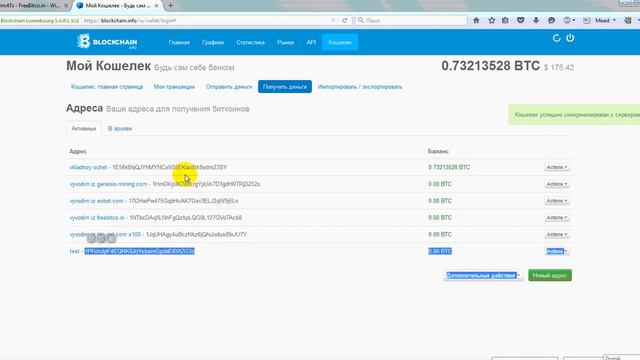
Task: Click the vyvodim iz eobot.com address link
Action: (x=96, y=201)
